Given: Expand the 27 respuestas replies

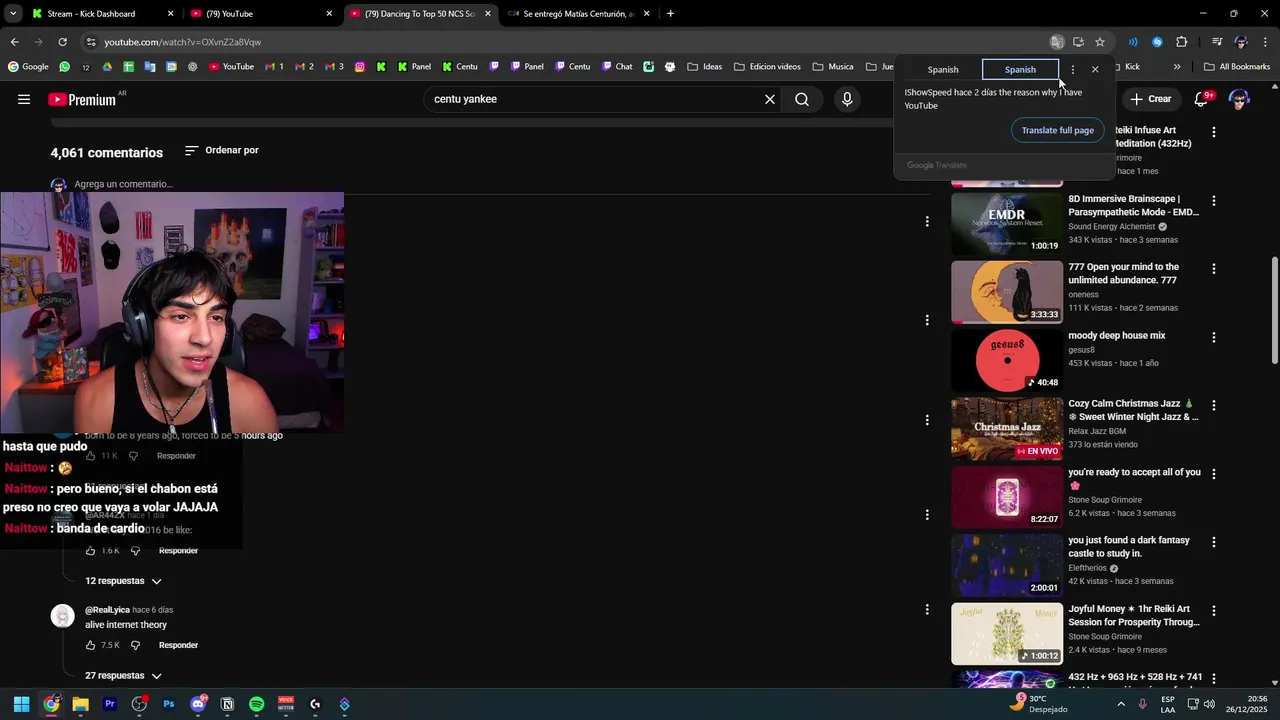Looking at the screenshot, I should [x=123, y=676].
